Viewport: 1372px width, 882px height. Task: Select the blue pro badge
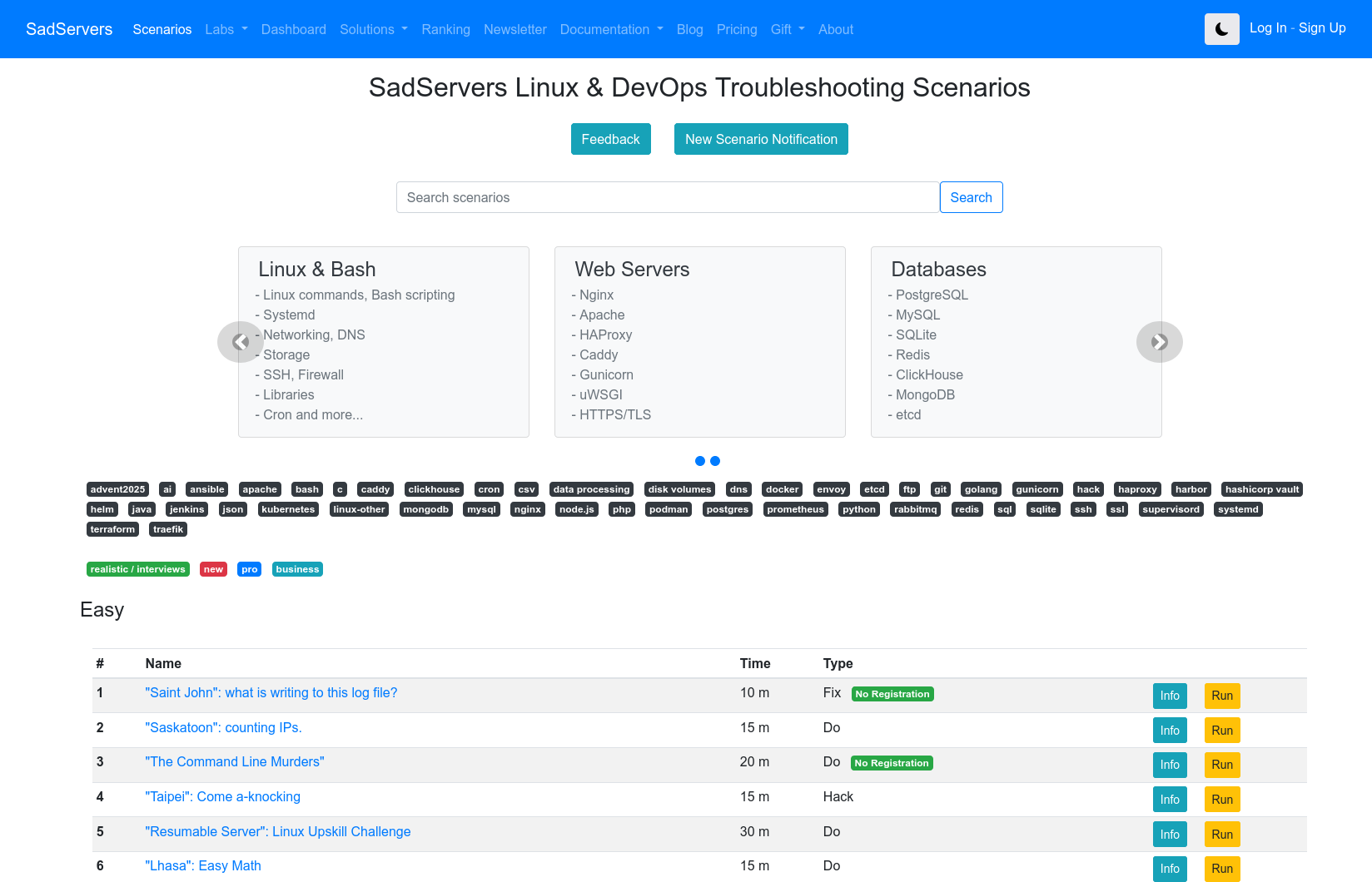tap(250, 569)
